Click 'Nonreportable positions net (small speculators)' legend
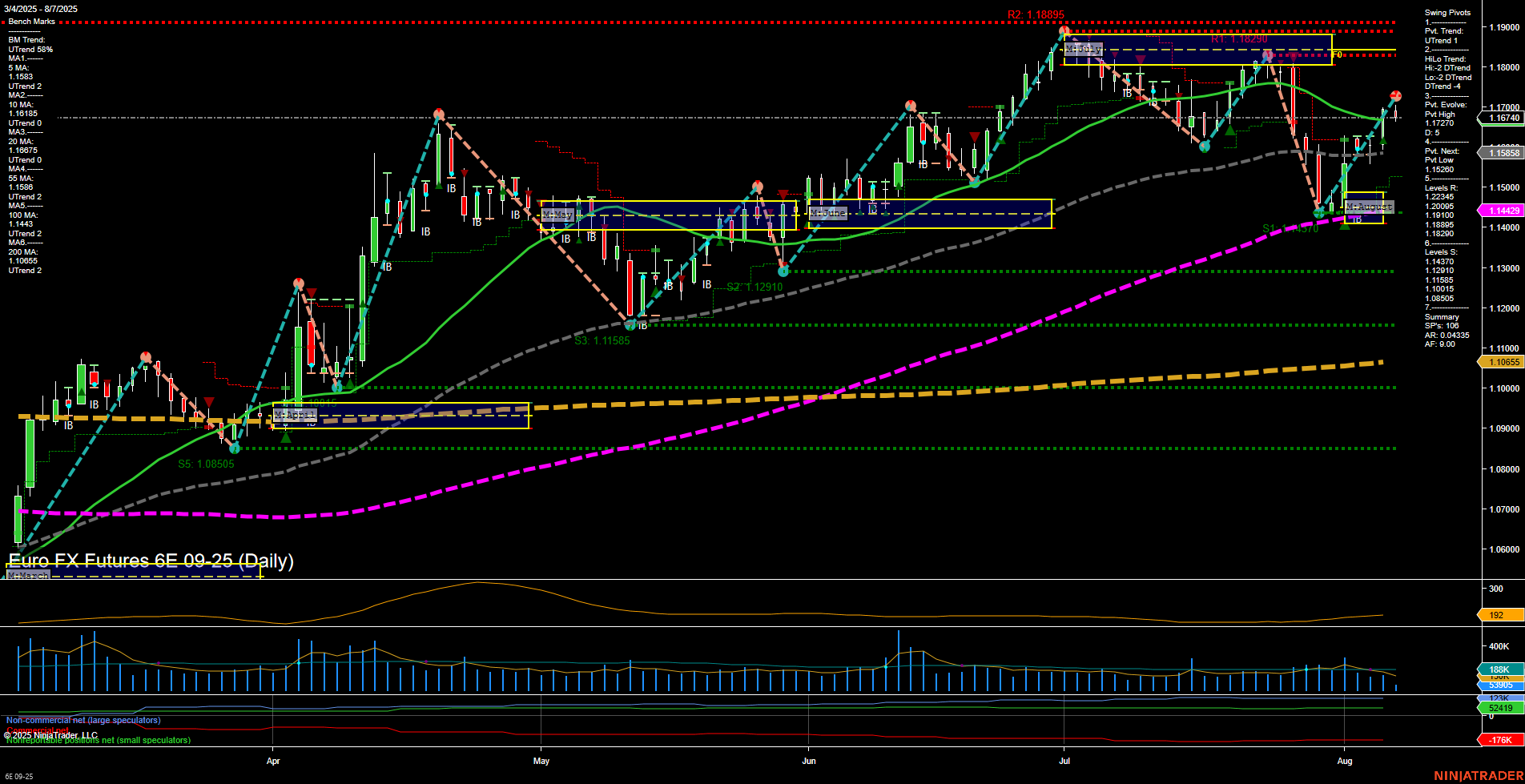 click(x=99, y=740)
